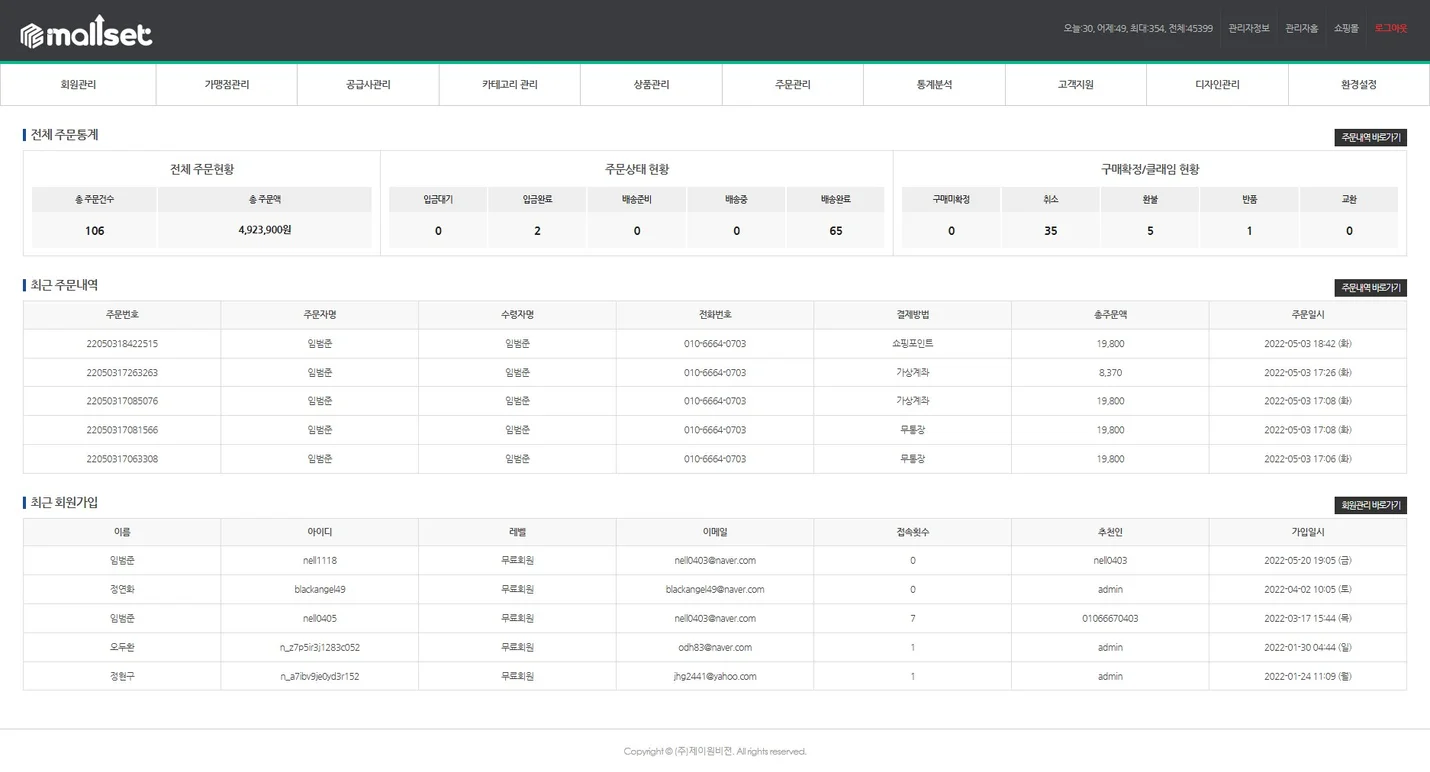Viewport: 1430px width, 772px height.
Task: Click 주문내역 바로가기 button beside 전체 주문통계
Action: [x=1371, y=138]
